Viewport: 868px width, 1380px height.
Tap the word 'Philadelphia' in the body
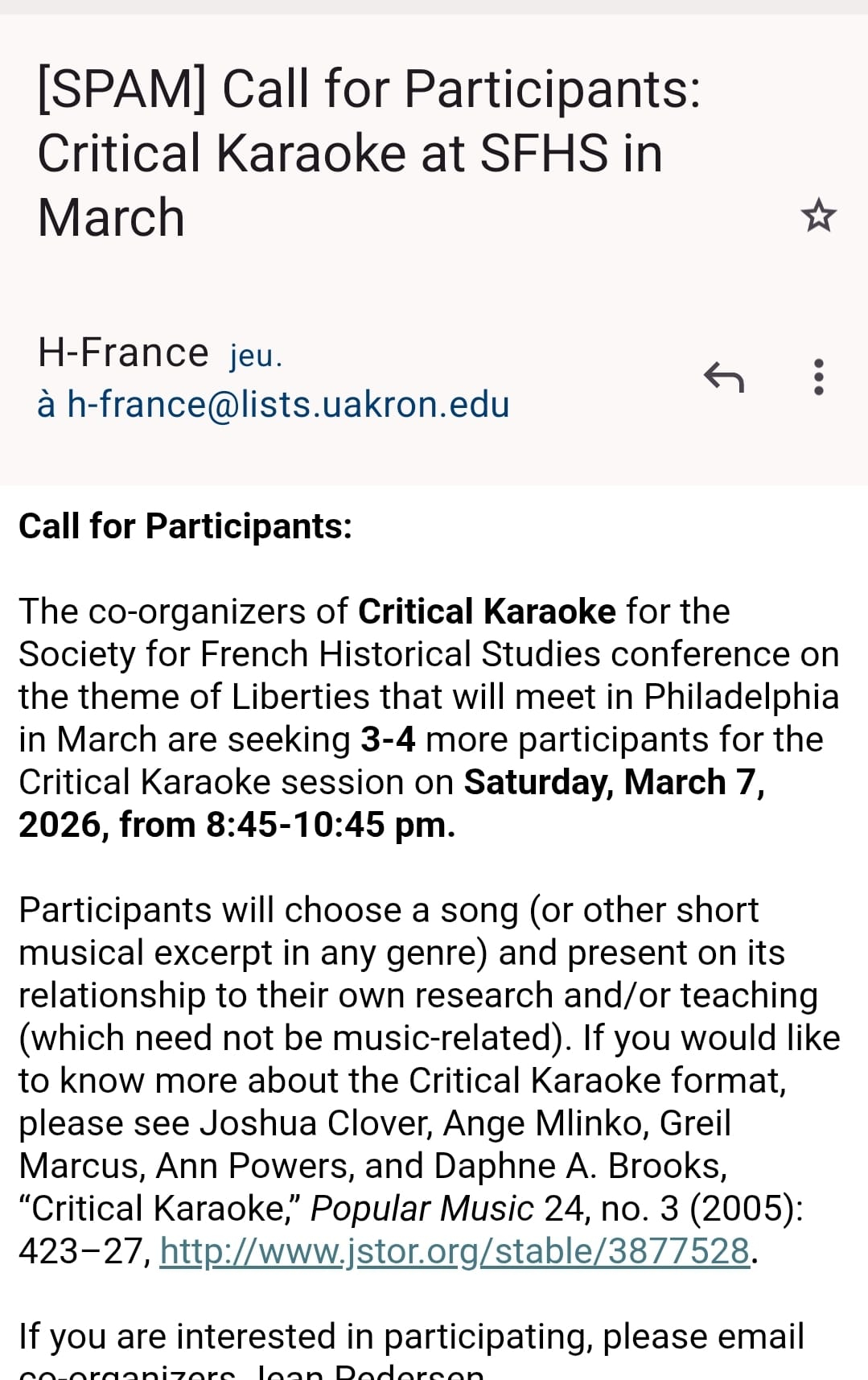pos(741,697)
